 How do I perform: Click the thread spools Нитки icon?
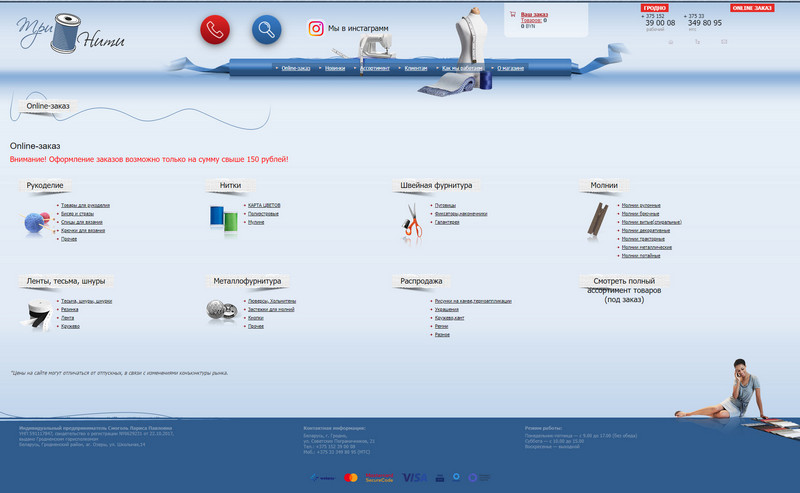(222, 215)
